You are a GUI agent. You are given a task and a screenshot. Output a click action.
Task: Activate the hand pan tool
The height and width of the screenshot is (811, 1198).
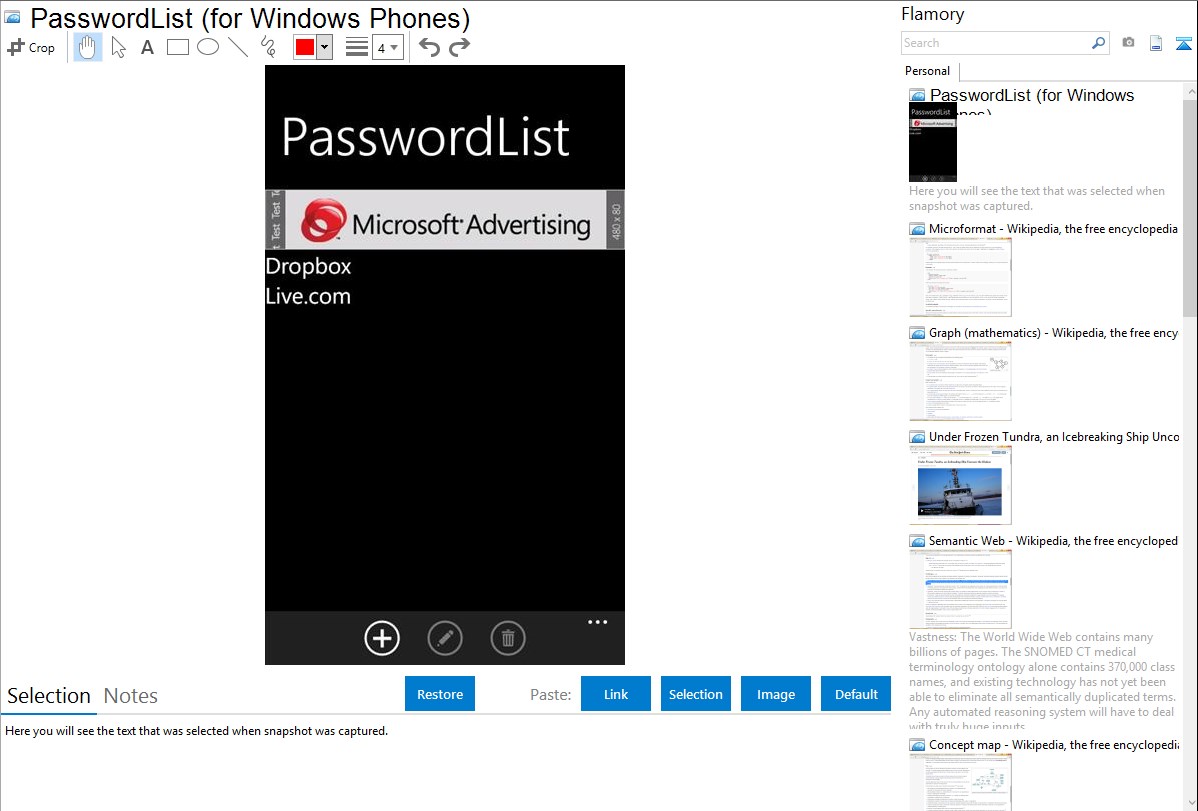pos(88,47)
